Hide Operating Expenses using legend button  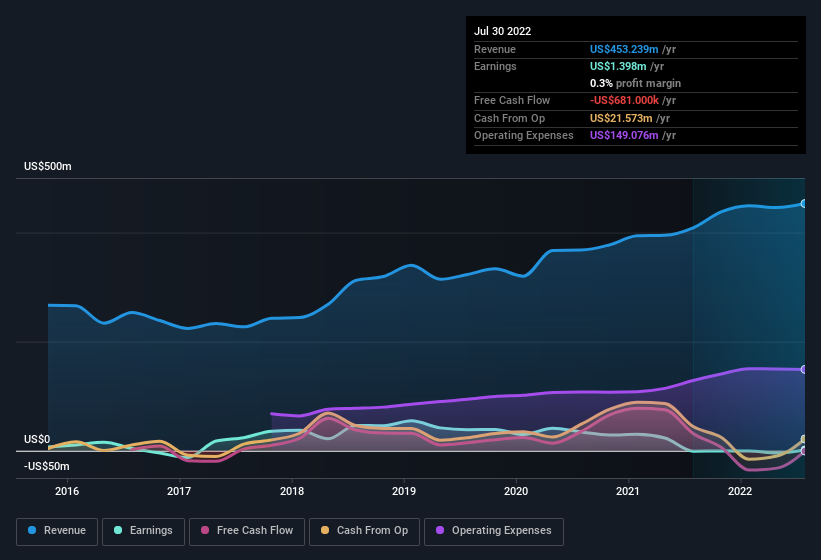coord(493,531)
